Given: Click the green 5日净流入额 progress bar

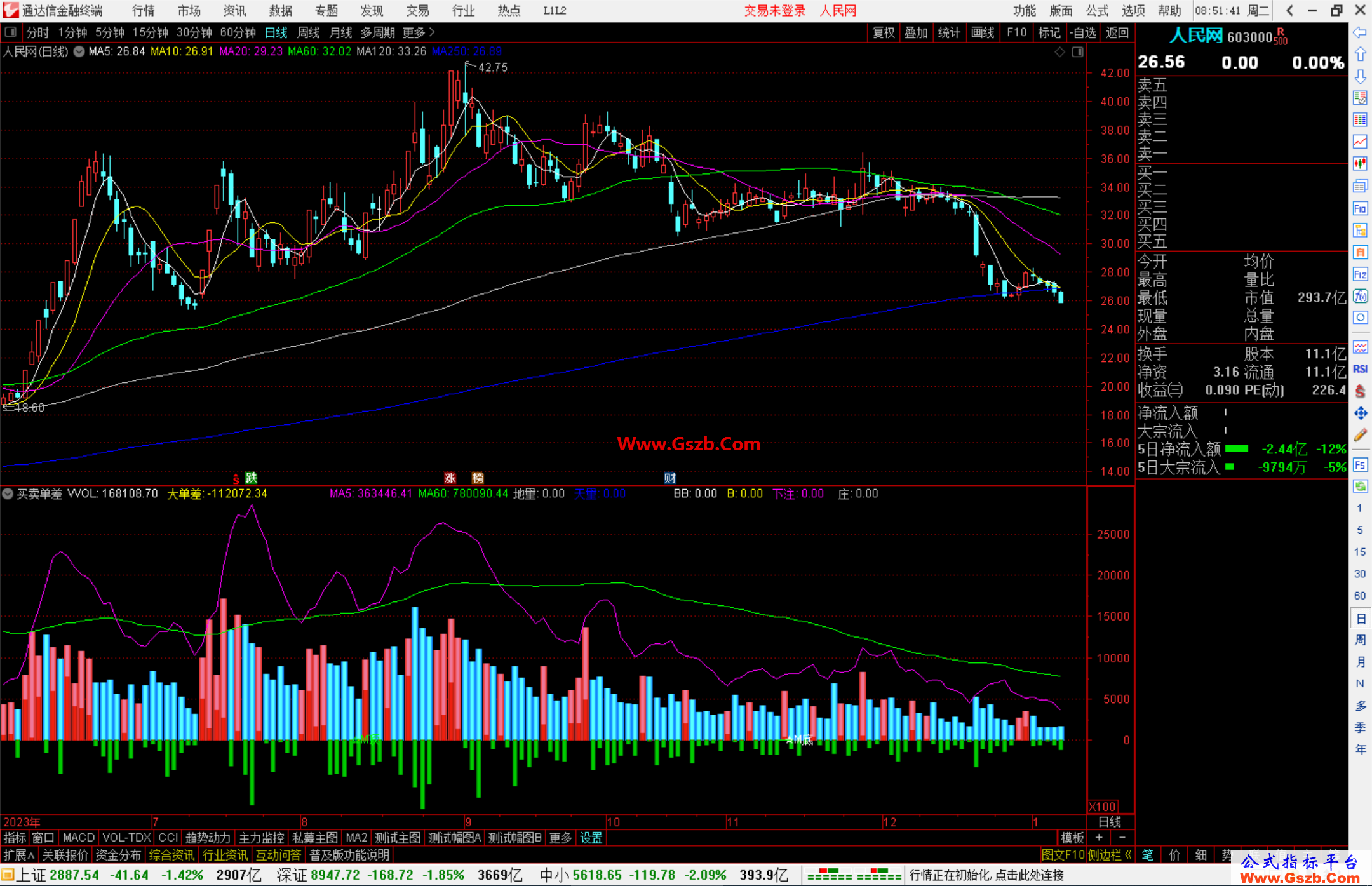Looking at the screenshot, I should (x=1236, y=449).
